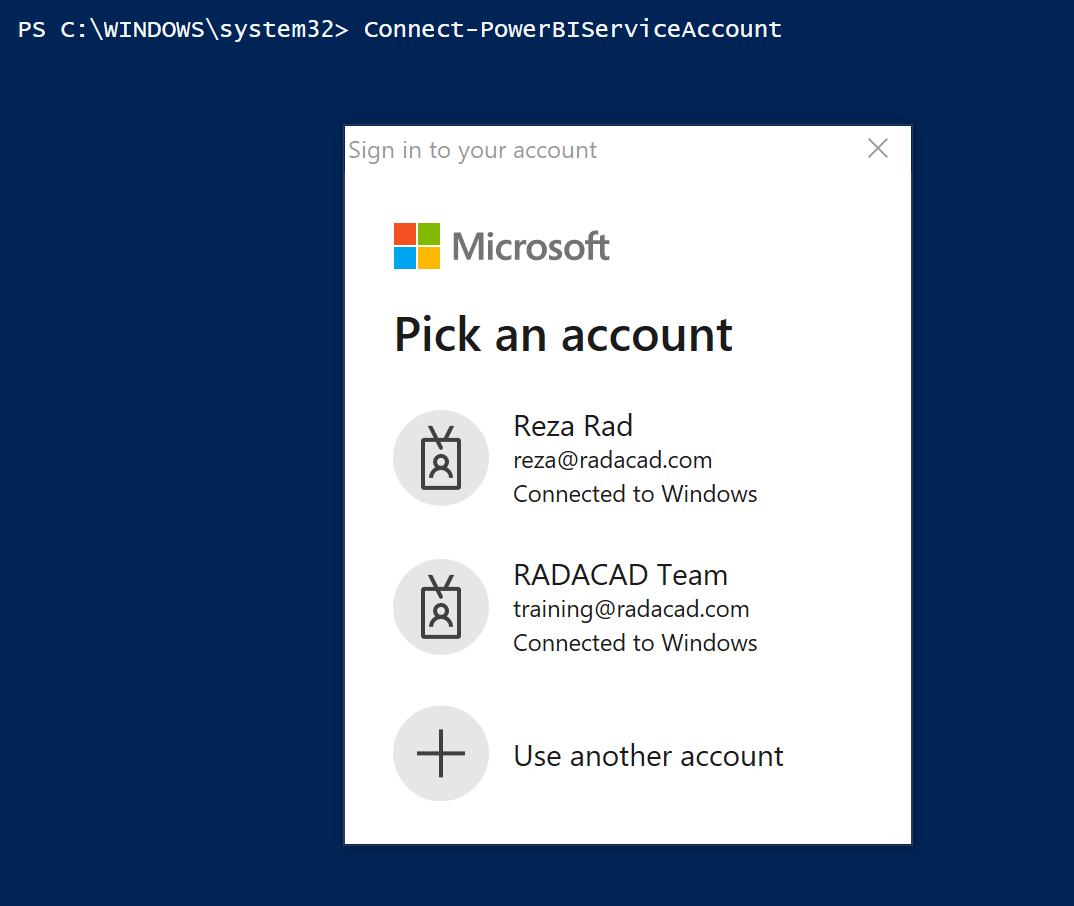Choose the RADACAD Team account name

pos(620,575)
